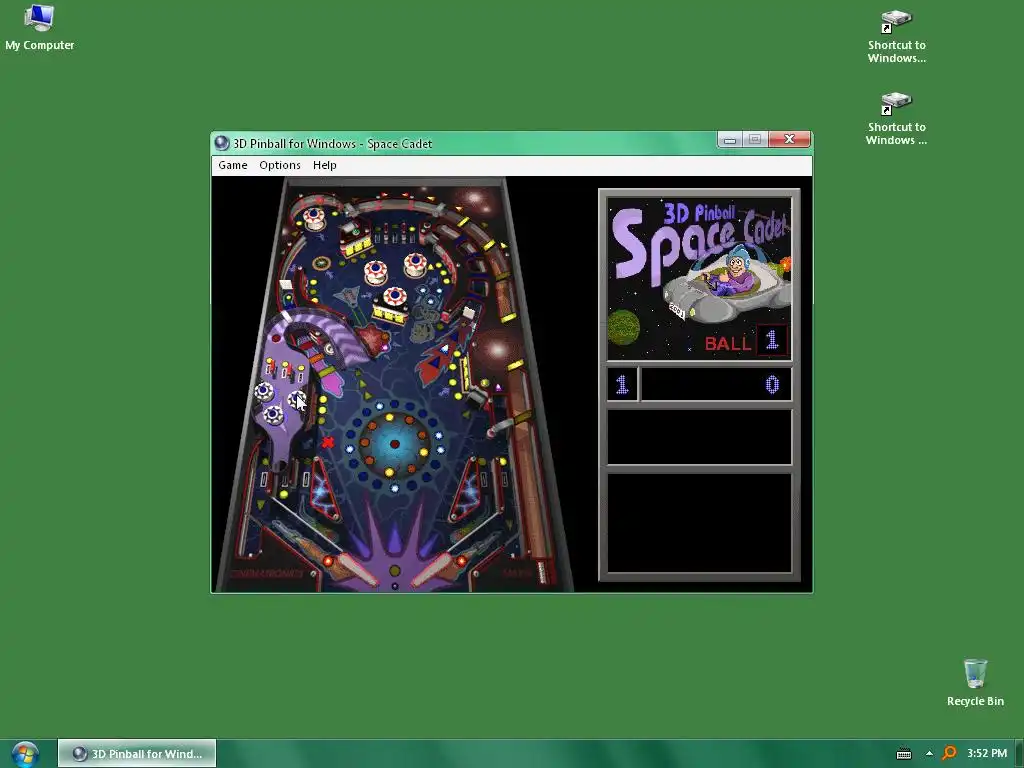The width and height of the screenshot is (1024, 768).
Task: Click the blue center wormhole target
Action: [x=394, y=444]
